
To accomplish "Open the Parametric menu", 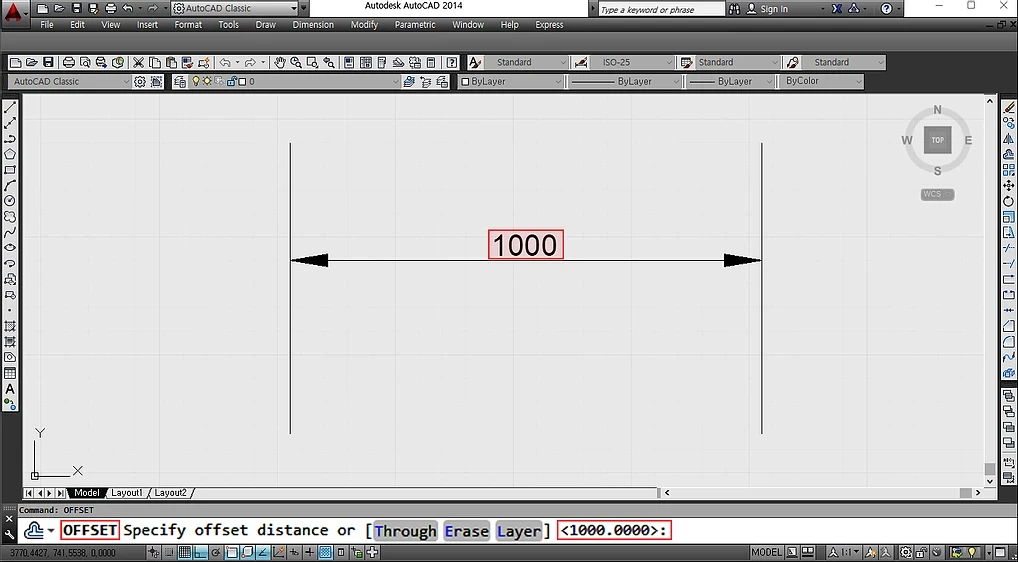I will [415, 25].
